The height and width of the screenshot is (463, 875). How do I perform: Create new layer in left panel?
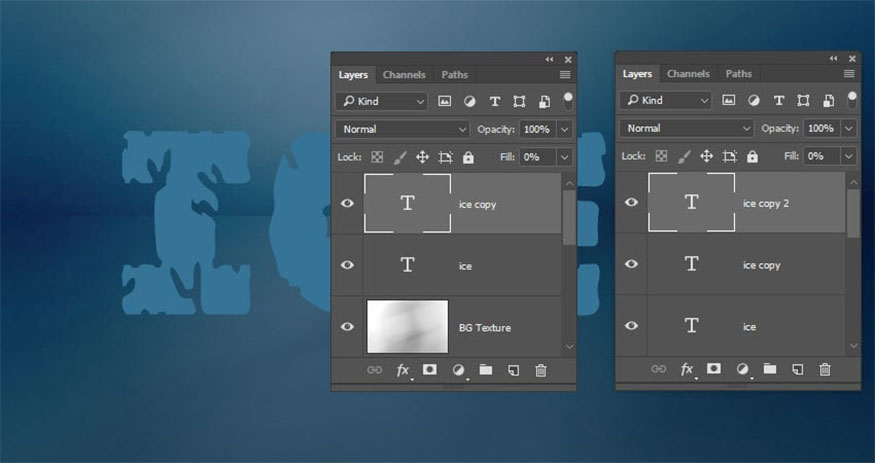[513, 370]
